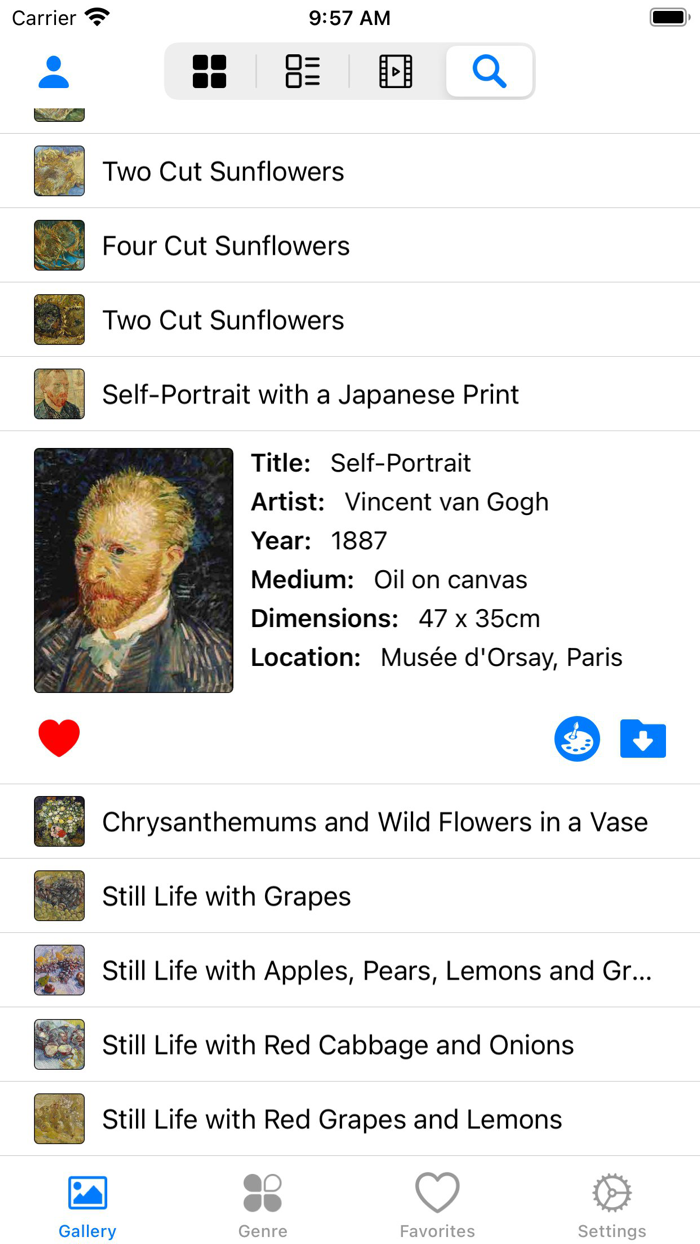This screenshot has width=700, height=1244.
Task: Tap the Self-Portrait painting thumbnail
Action: (133, 569)
